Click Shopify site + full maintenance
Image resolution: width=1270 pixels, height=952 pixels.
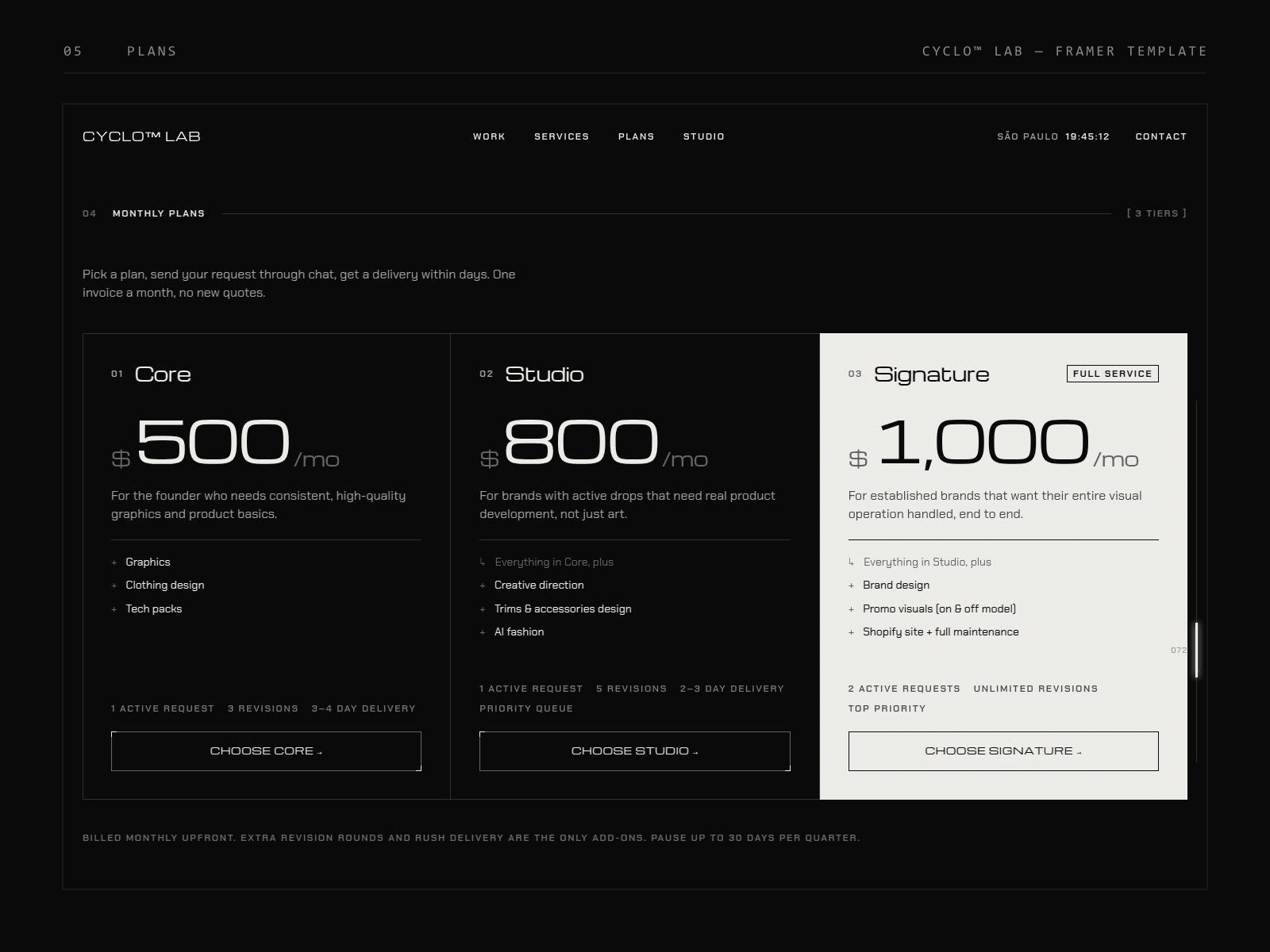coord(941,631)
